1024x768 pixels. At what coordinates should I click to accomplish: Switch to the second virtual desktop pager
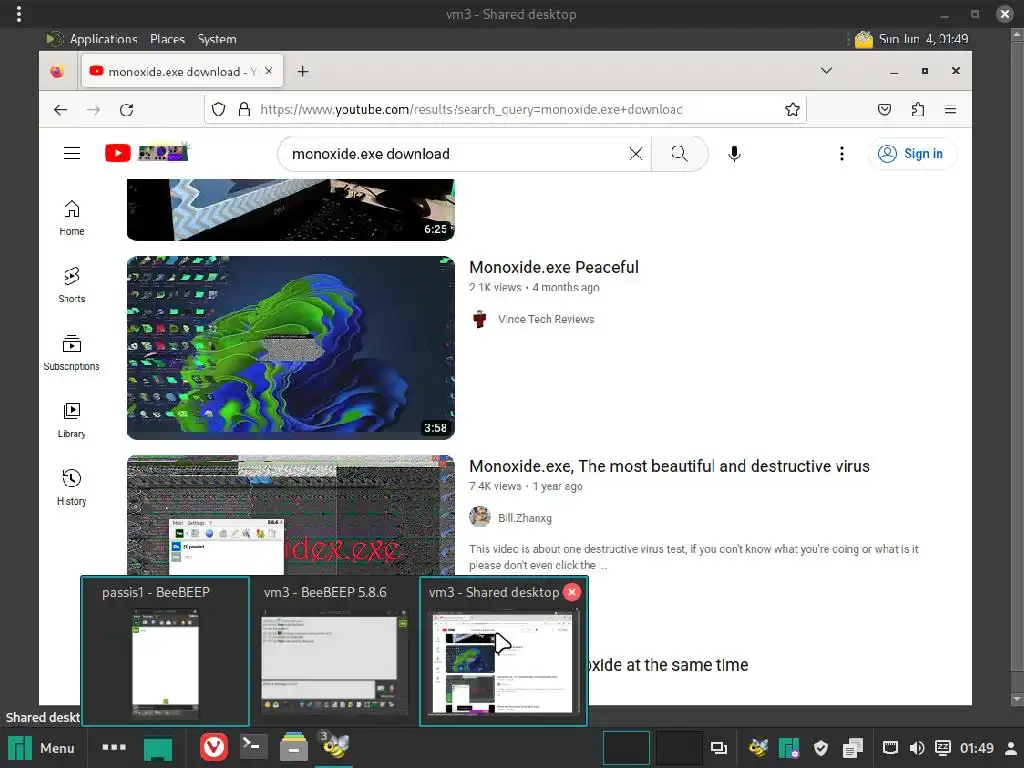tap(679, 748)
